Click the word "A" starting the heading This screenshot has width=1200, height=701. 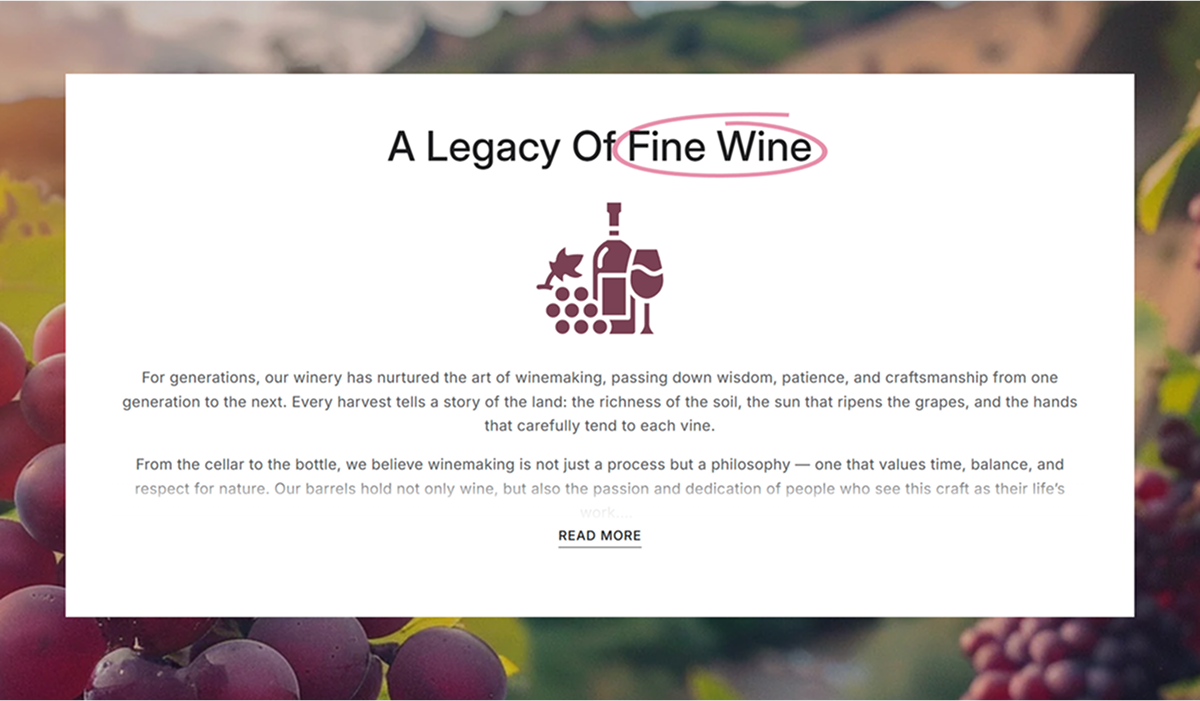(x=400, y=148)
